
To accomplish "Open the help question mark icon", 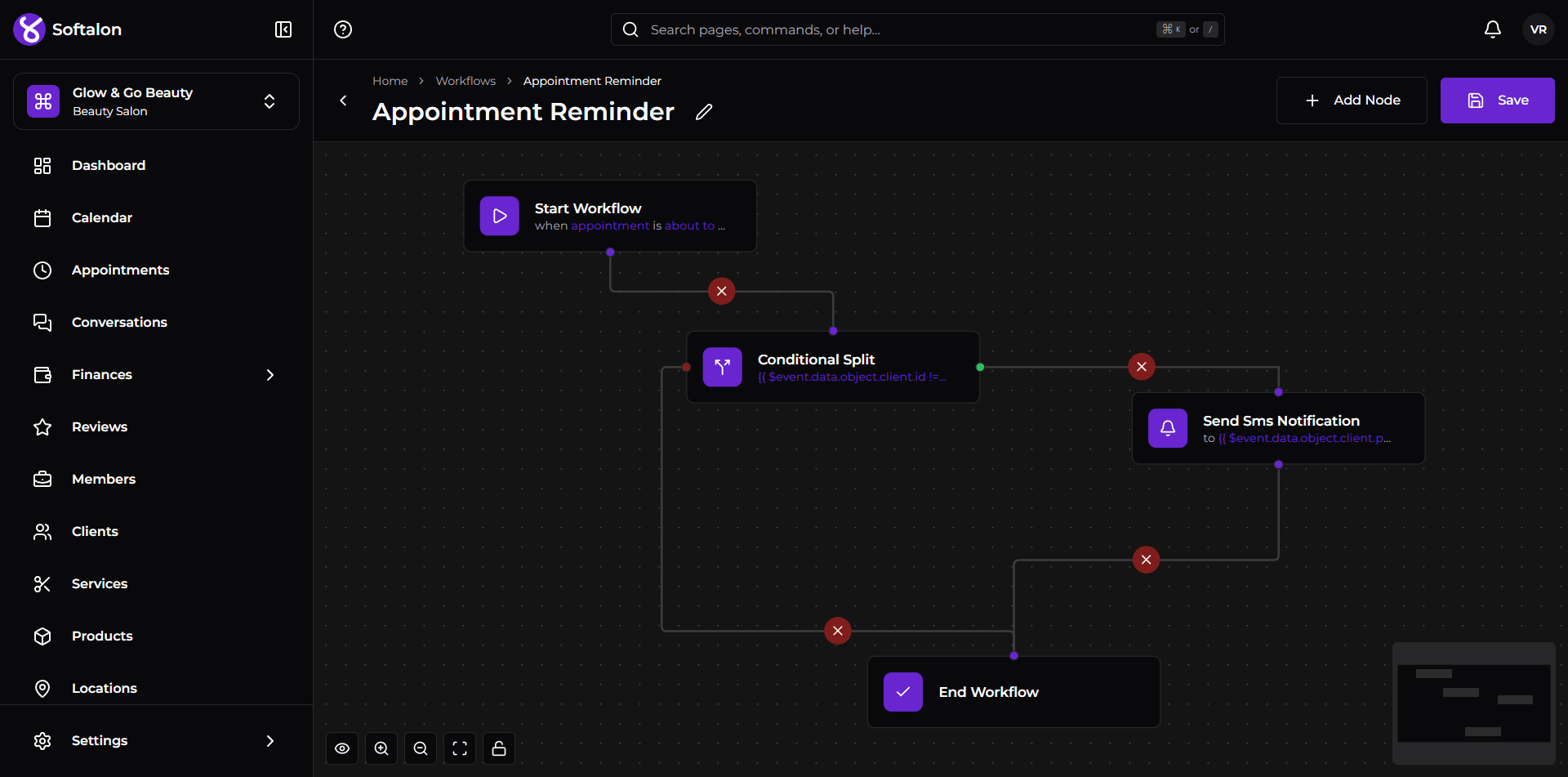I will tap(343, 29).
